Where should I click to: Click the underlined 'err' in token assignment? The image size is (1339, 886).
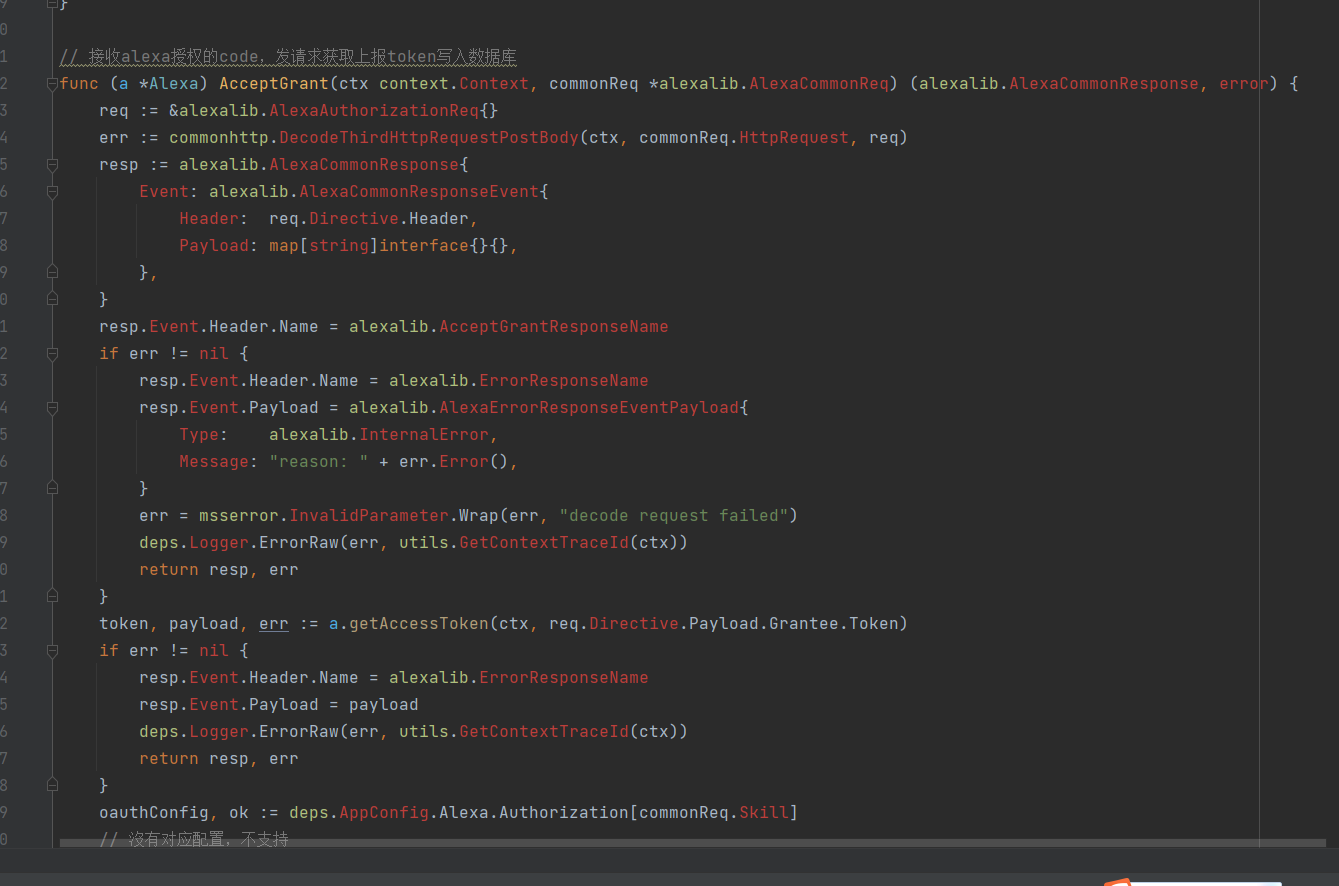coord(274,624)
